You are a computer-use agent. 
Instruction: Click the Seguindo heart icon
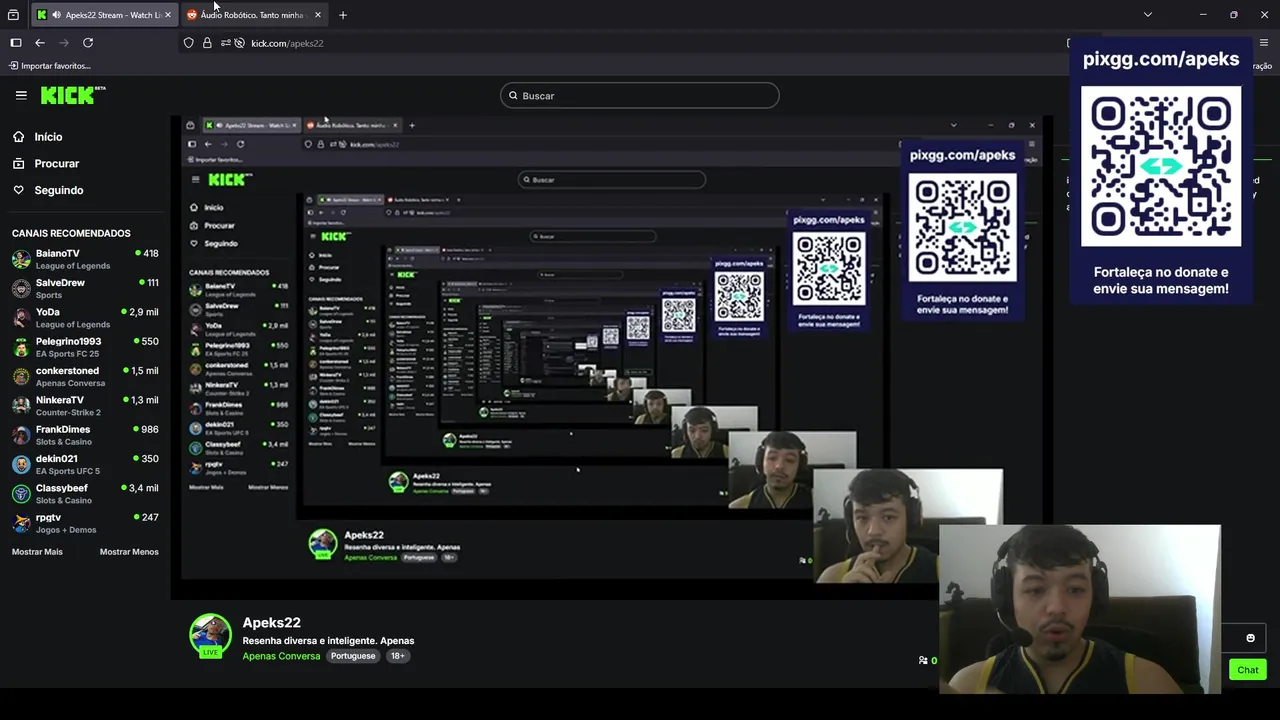pos(18,190)
